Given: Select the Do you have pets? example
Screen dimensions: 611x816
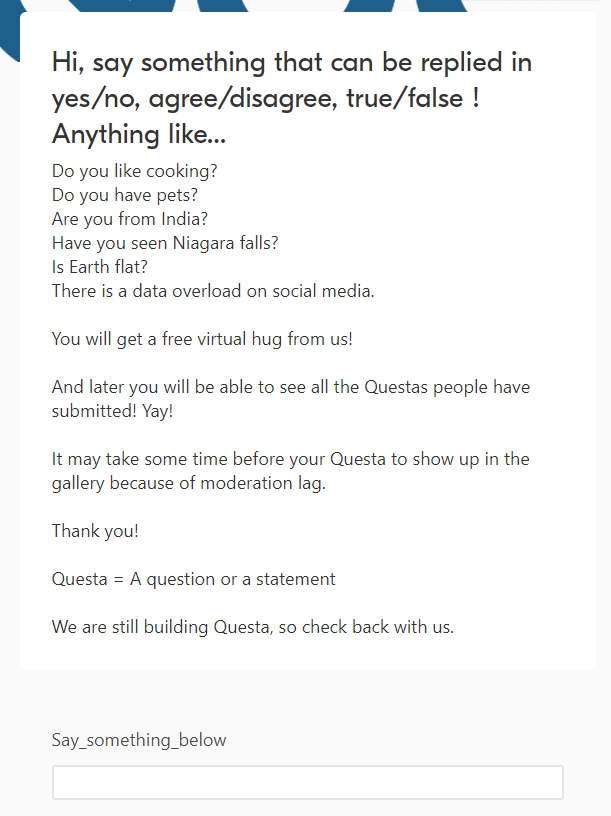Looking at the screenshot, I should (x=125, y=195).
